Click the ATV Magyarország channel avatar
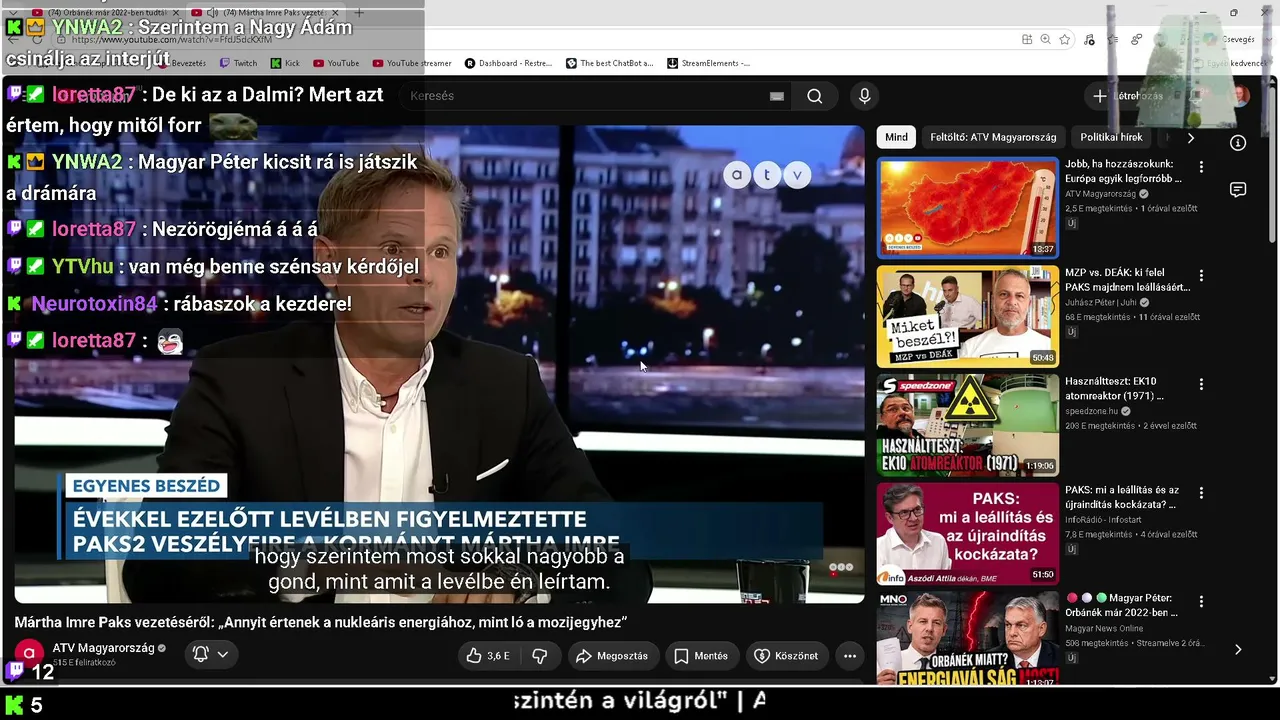Viewport: 1280px width, 720px height. coord(29,654)
